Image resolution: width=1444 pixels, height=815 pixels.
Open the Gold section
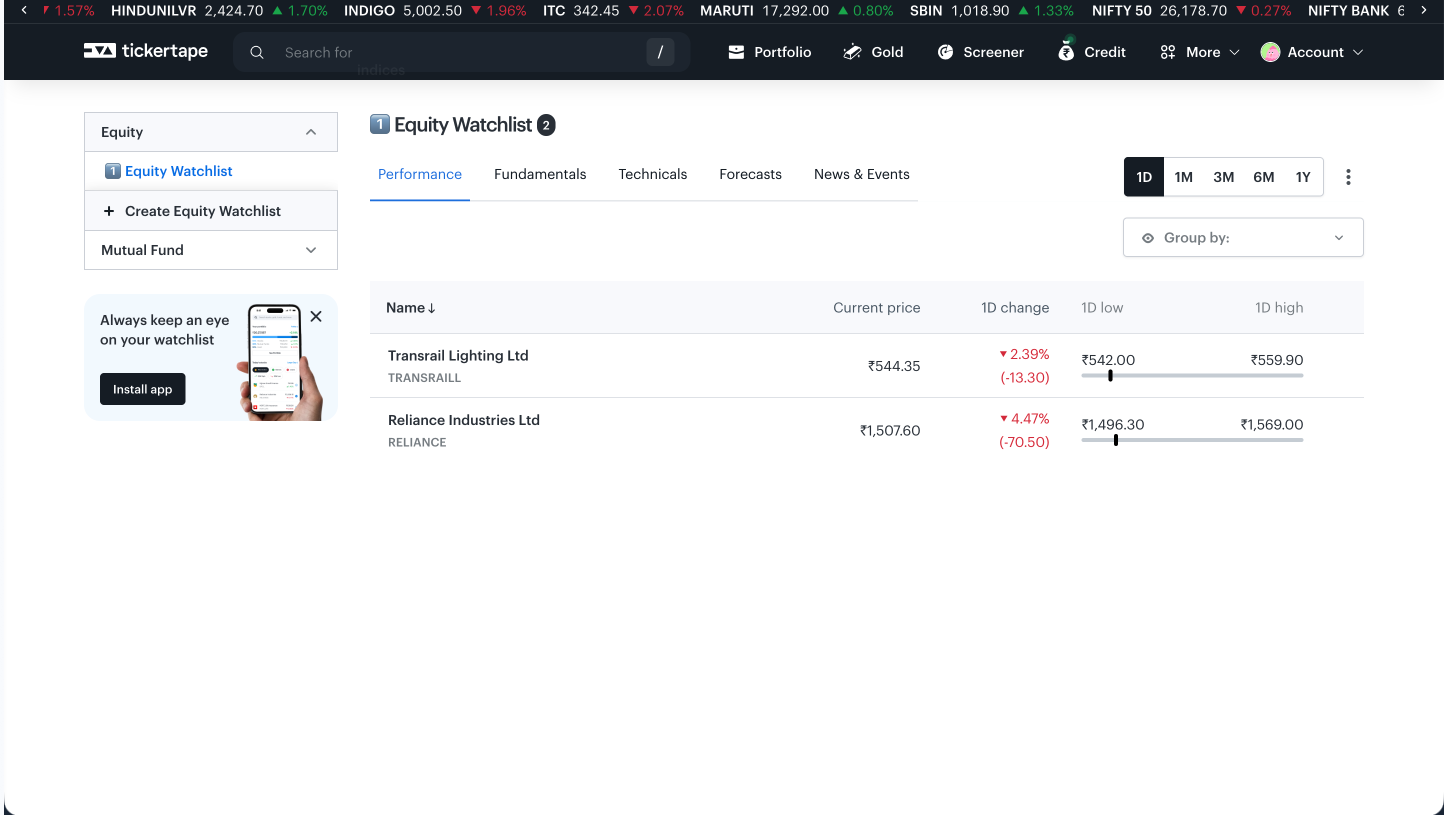pos(873,52)
